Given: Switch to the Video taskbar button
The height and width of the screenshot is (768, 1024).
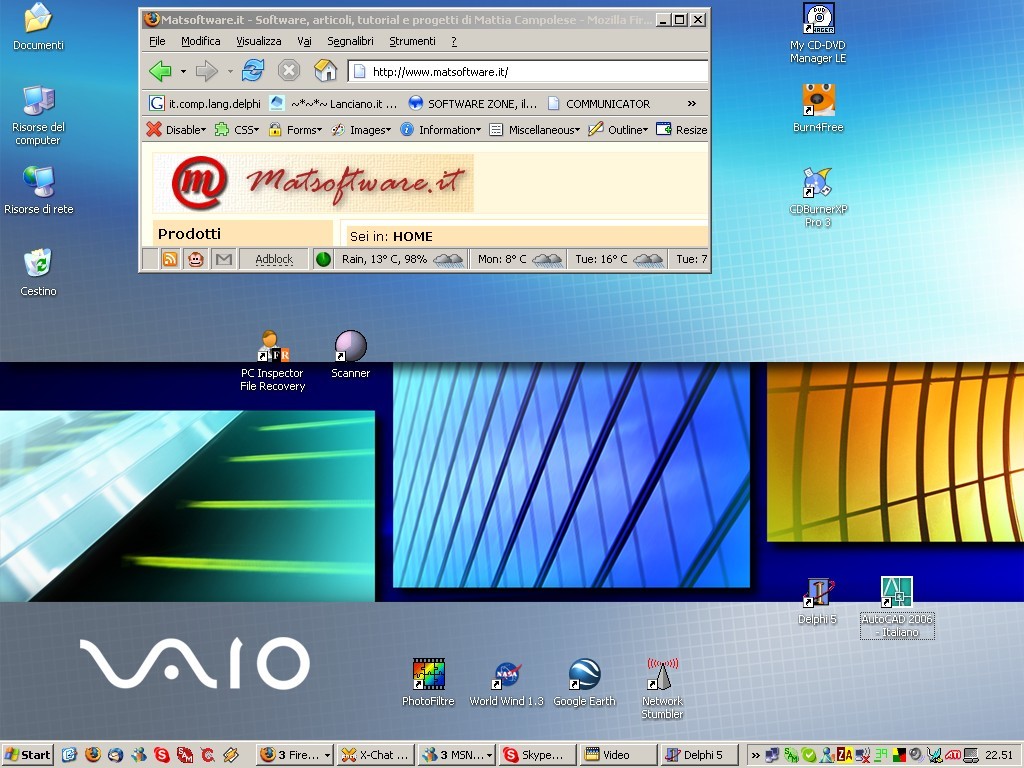Looking at the screenshot, I should (618, 755).
